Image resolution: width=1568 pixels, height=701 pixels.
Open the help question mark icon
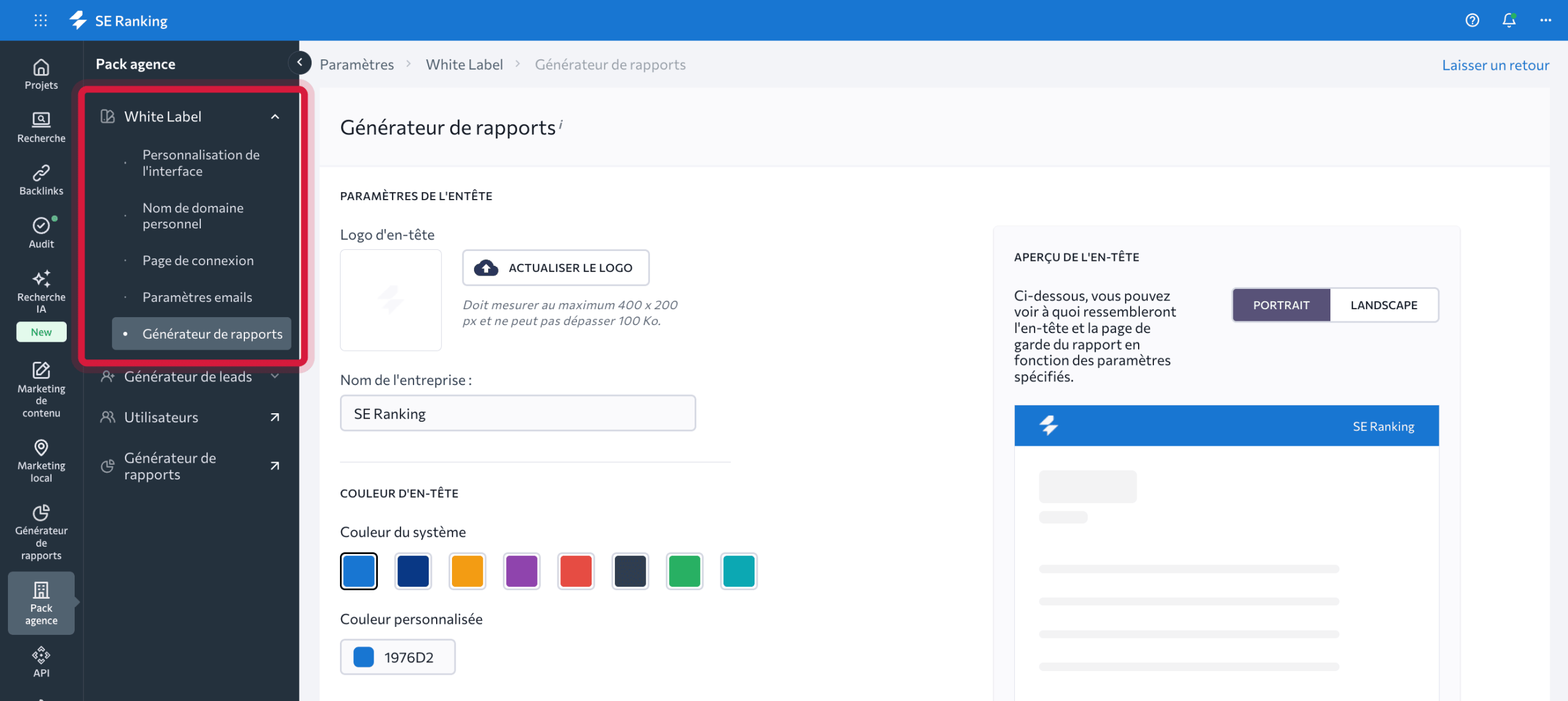(x=1472, y=20)
